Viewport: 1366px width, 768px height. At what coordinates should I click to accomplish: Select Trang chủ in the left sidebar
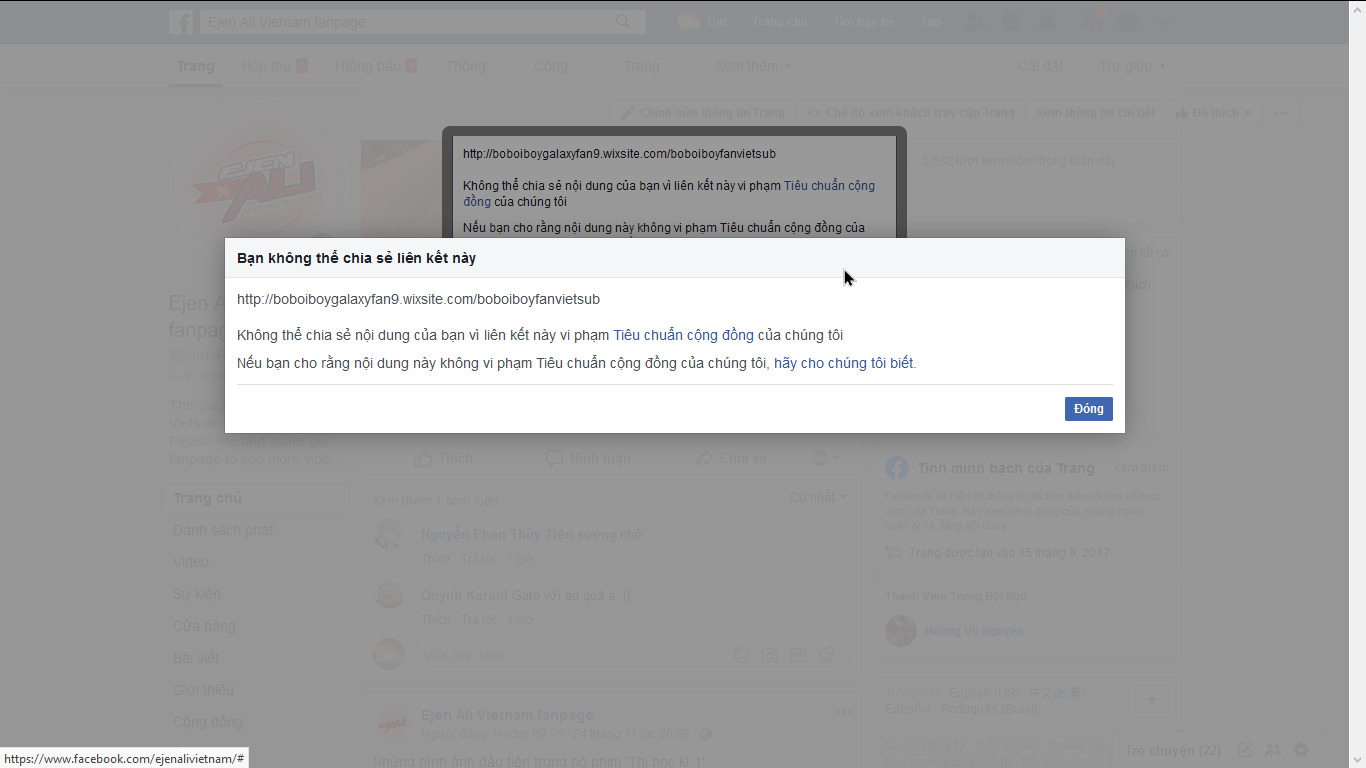pos(208,498)
